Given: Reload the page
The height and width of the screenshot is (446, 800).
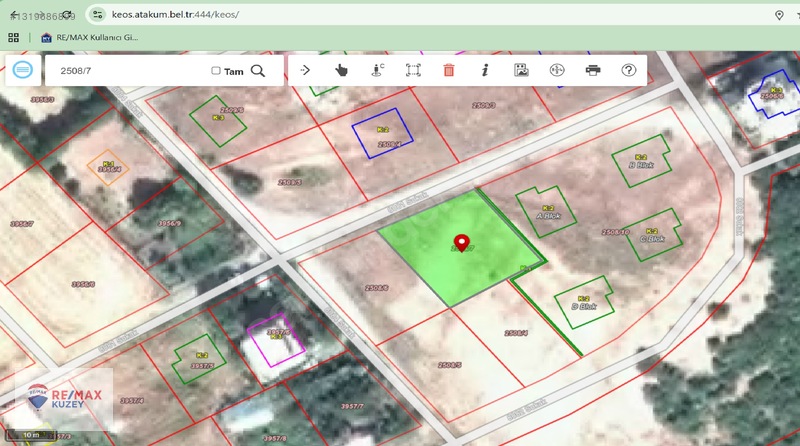Looking at the screenshot, I should 67,15.
